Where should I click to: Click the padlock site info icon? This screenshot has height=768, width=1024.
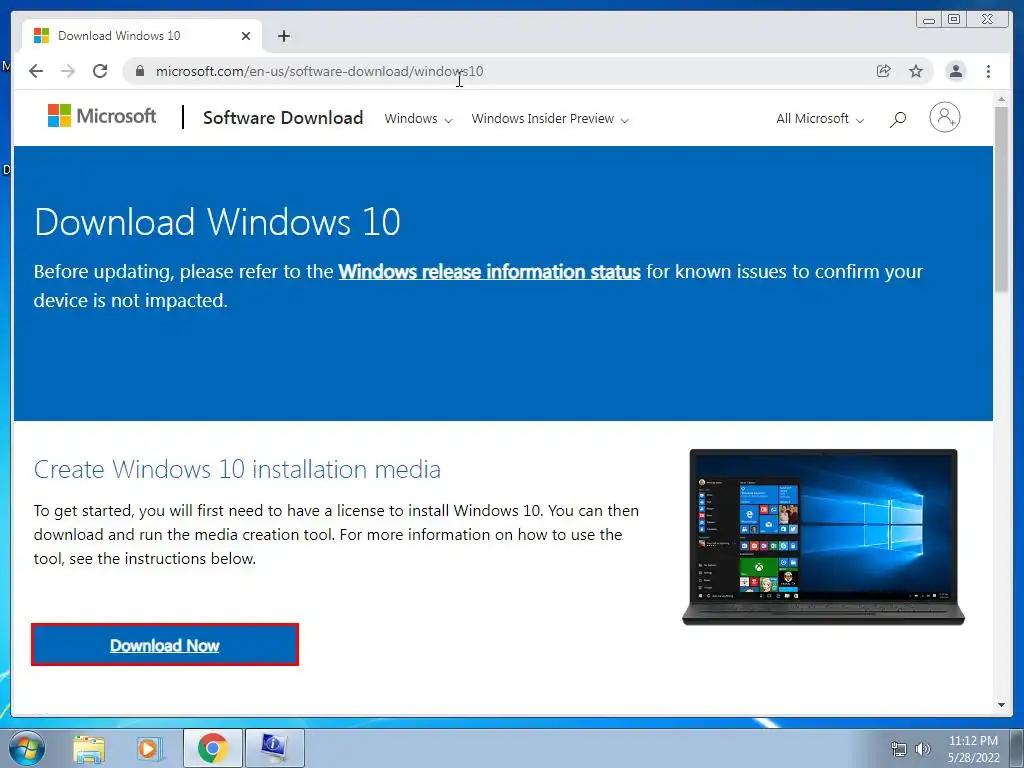[x=140, y=71]
